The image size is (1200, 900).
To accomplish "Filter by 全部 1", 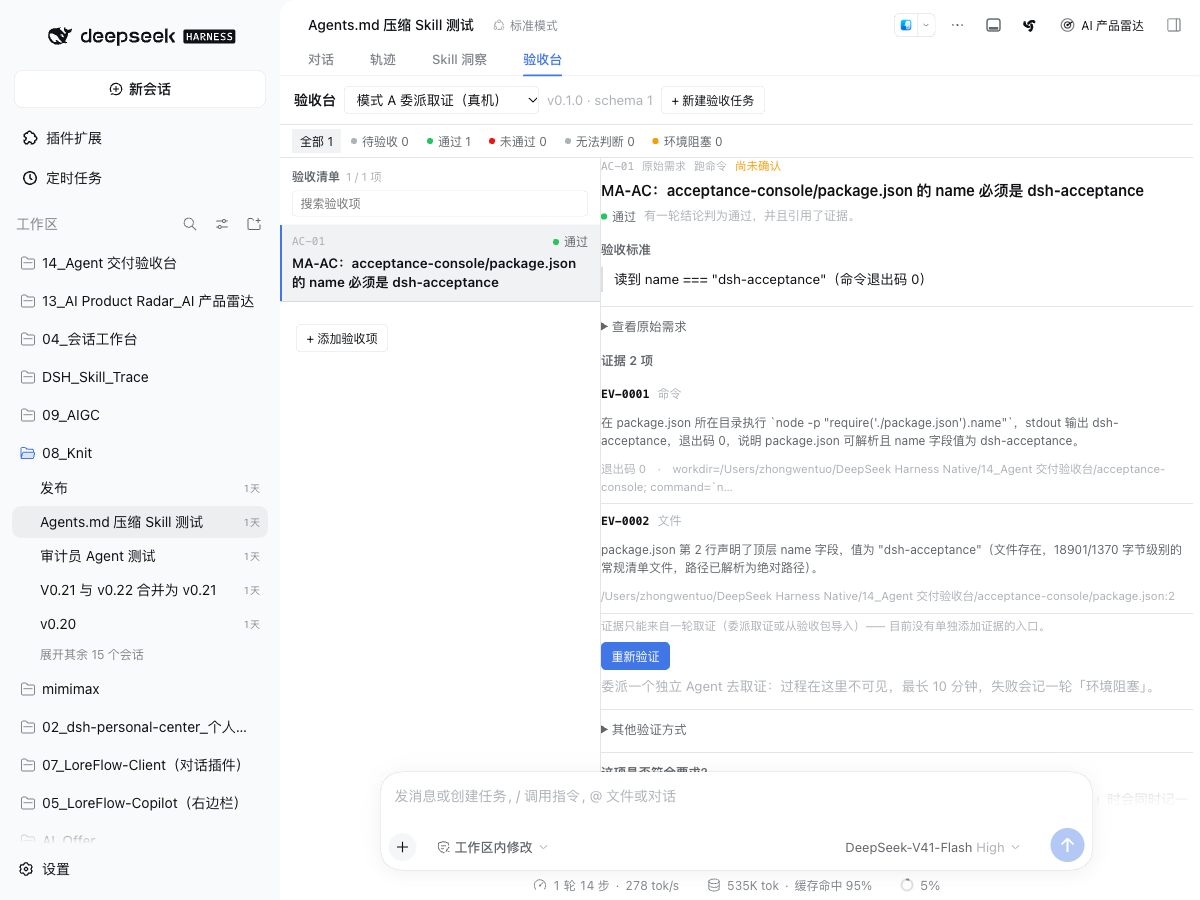I will click(x=317, y=142).
